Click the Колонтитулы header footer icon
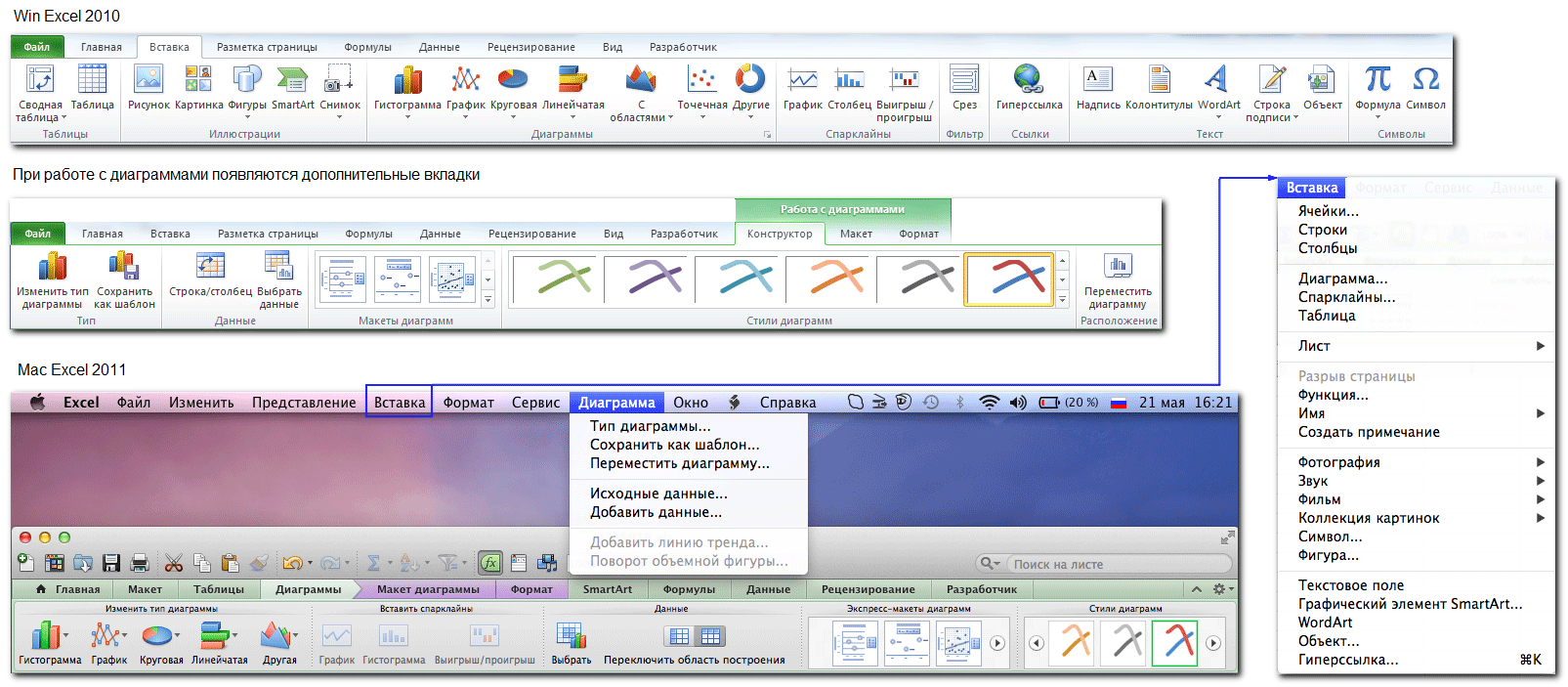Viewport: 1568px width, 687px height. (1159, 79)
